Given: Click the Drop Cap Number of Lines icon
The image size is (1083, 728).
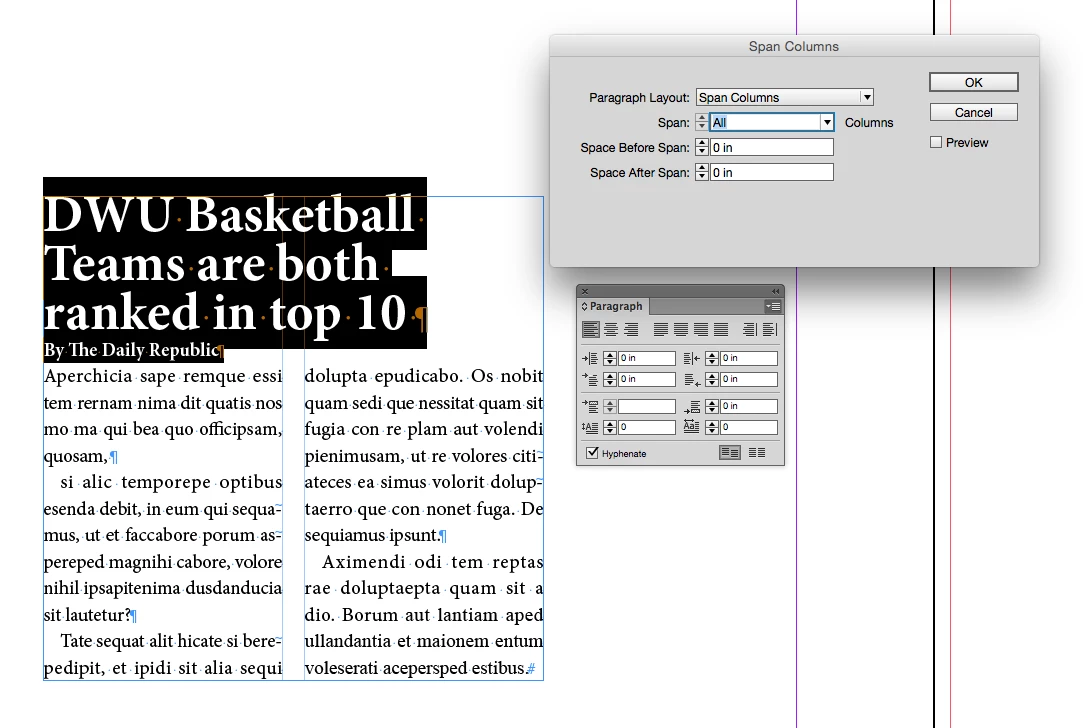Looking at the screenshot, I should pos(590,428).
